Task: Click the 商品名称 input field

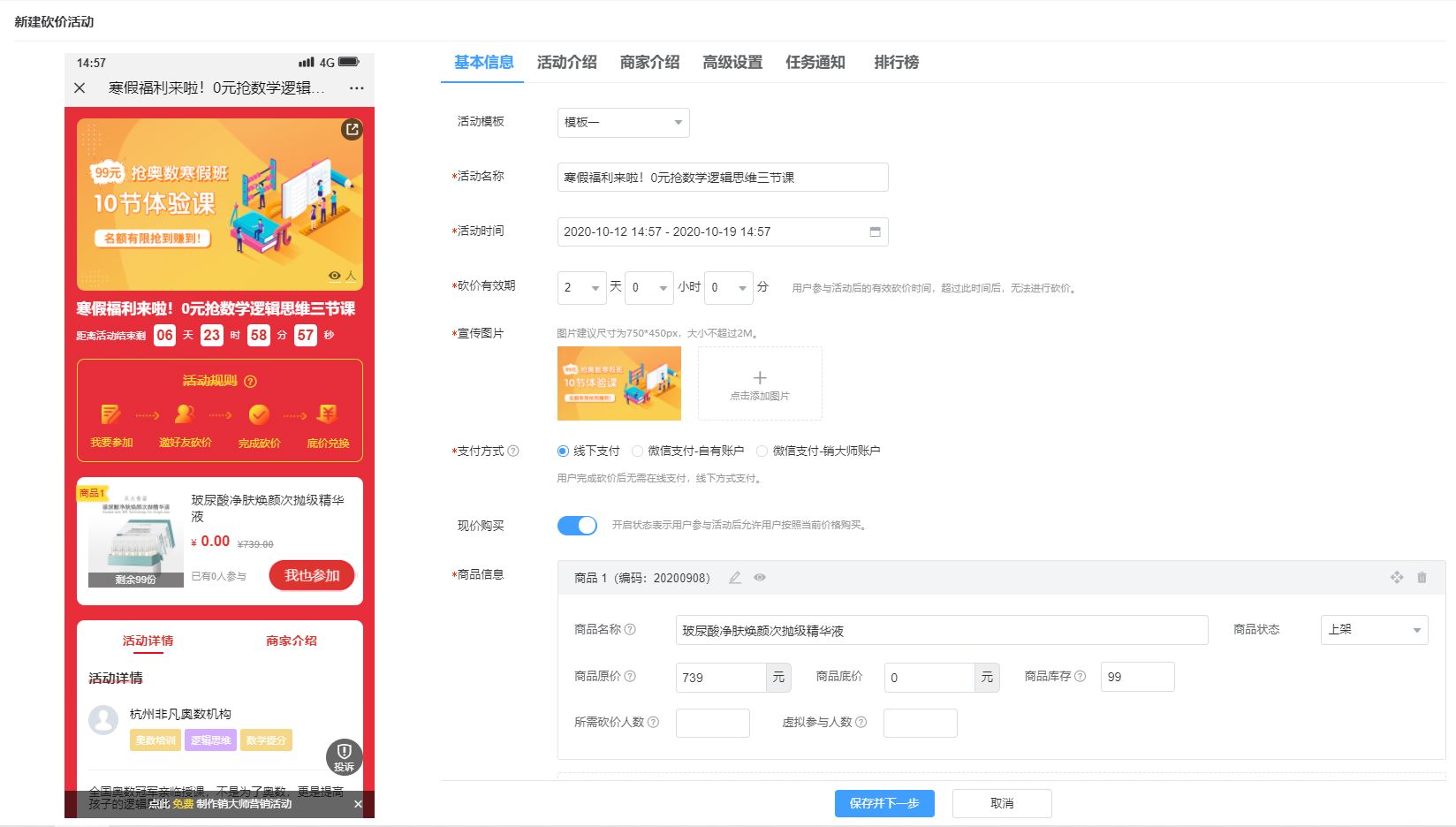Action: (942, 631)
